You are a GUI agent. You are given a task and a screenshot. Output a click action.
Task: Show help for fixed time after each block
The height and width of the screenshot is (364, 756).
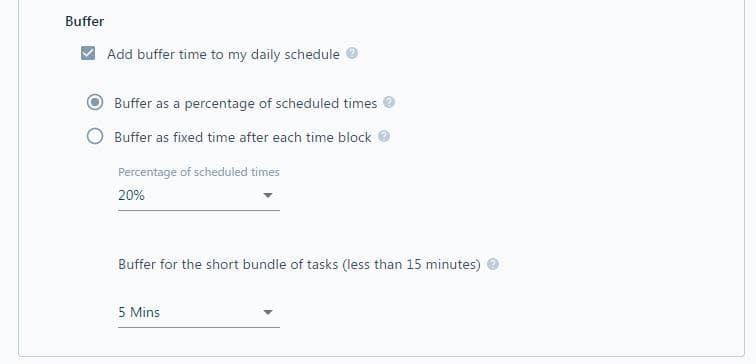coord(384,136)
